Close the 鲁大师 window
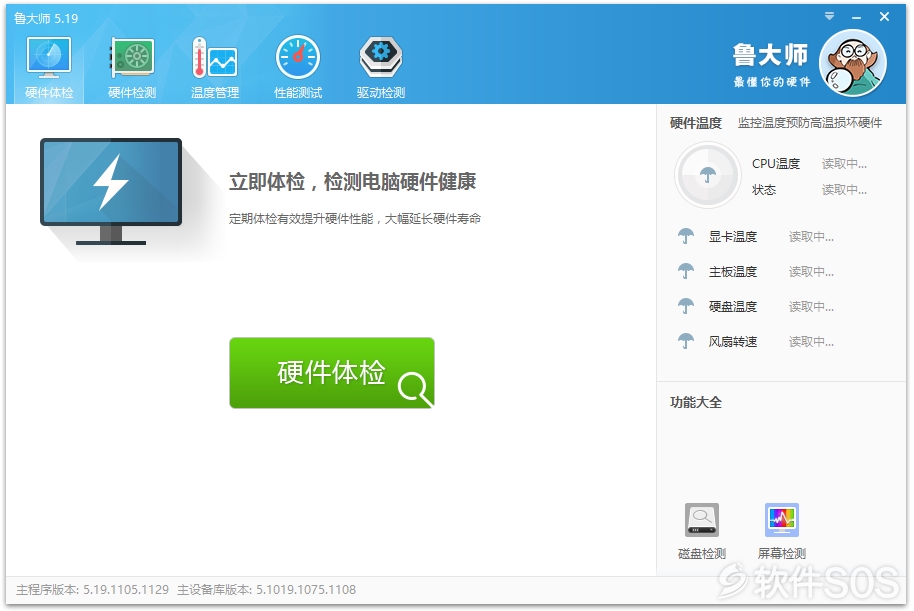Viewport: 914px width, 611px height. (884, 17)
